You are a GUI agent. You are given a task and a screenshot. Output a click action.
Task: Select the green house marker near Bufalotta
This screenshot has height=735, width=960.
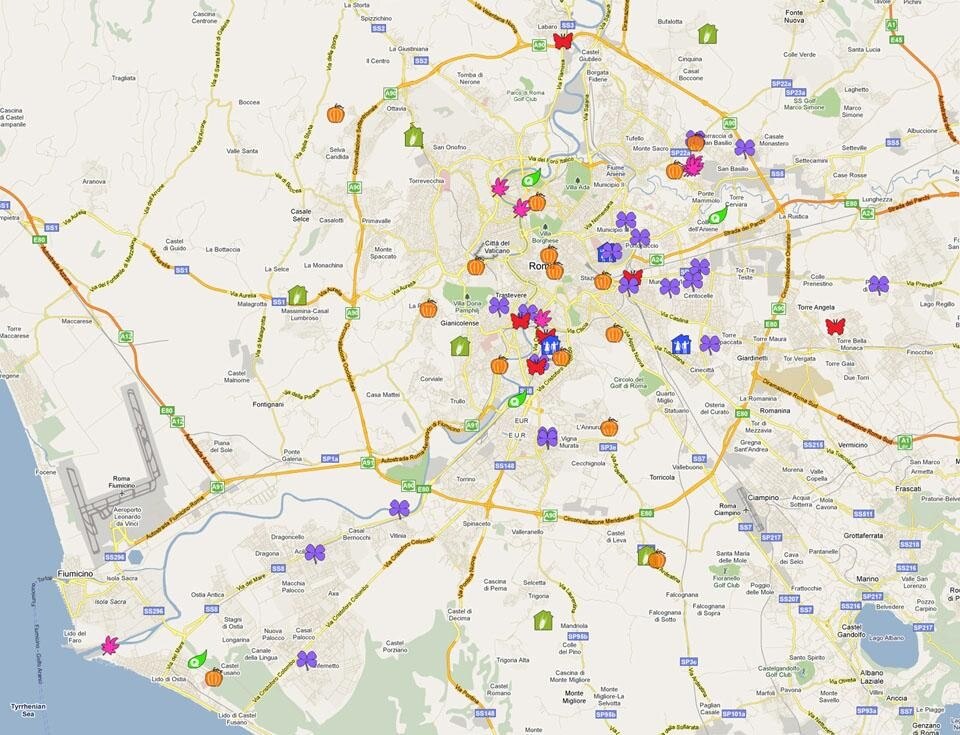(x=708, y=34)
